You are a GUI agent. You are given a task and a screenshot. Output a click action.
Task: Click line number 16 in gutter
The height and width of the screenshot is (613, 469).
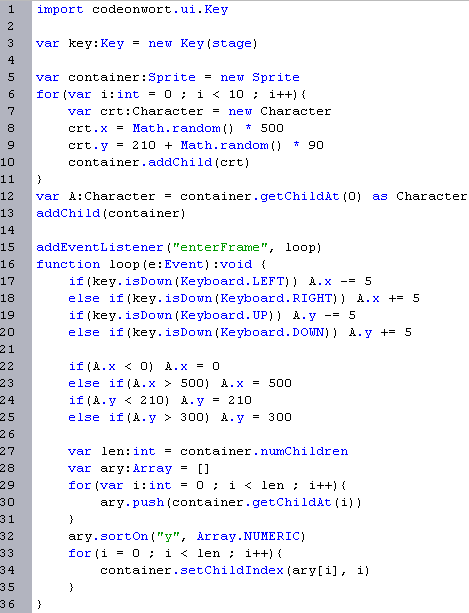tap(7, 264)
